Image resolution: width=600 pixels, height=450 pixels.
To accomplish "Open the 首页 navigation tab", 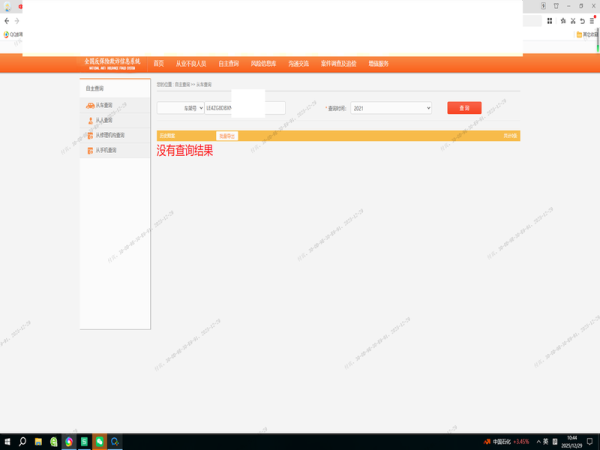I will click(x=158, y=63).
